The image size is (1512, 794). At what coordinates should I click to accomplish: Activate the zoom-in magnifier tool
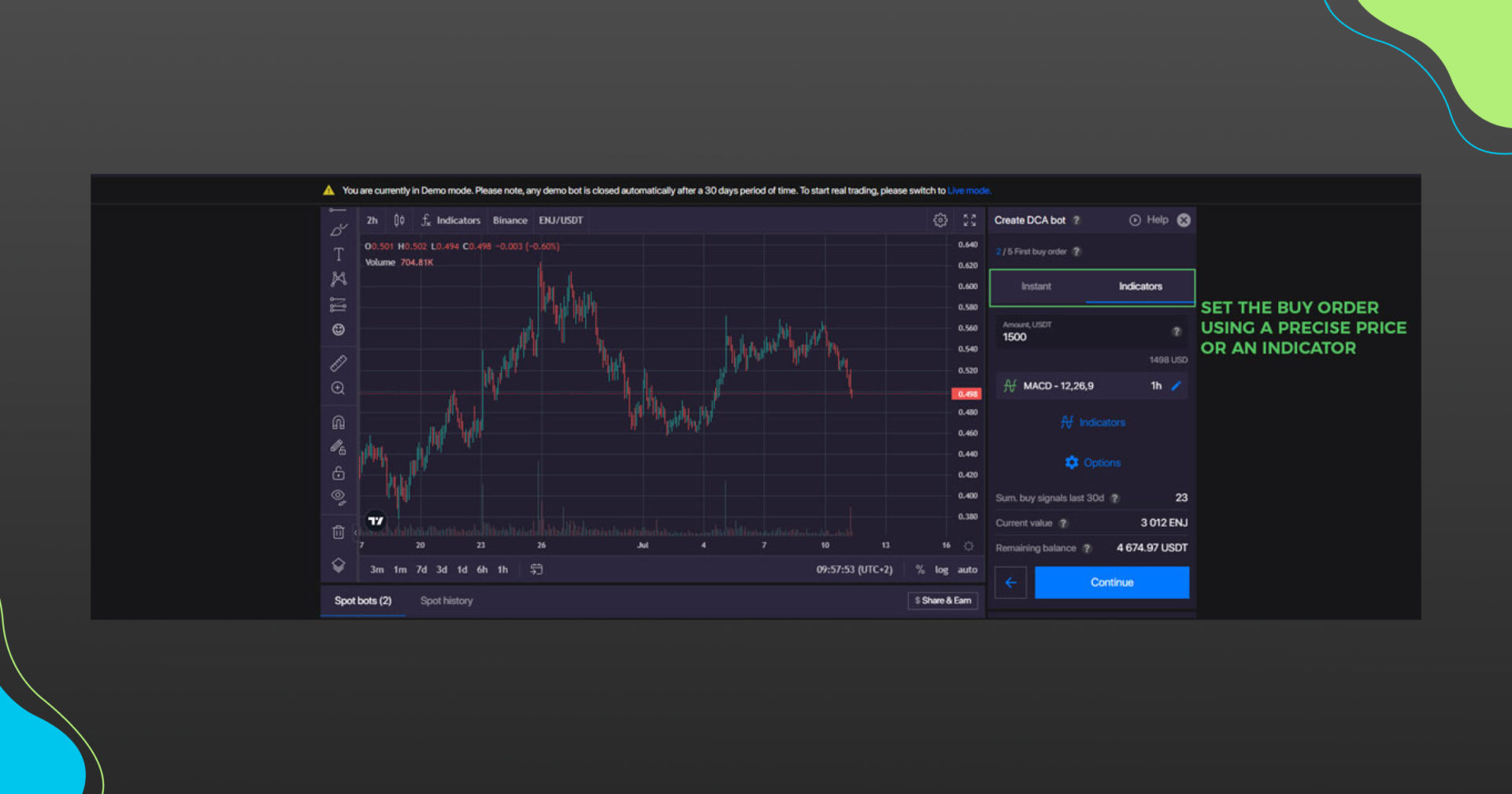pyautogui.click(x=339, y=388)
